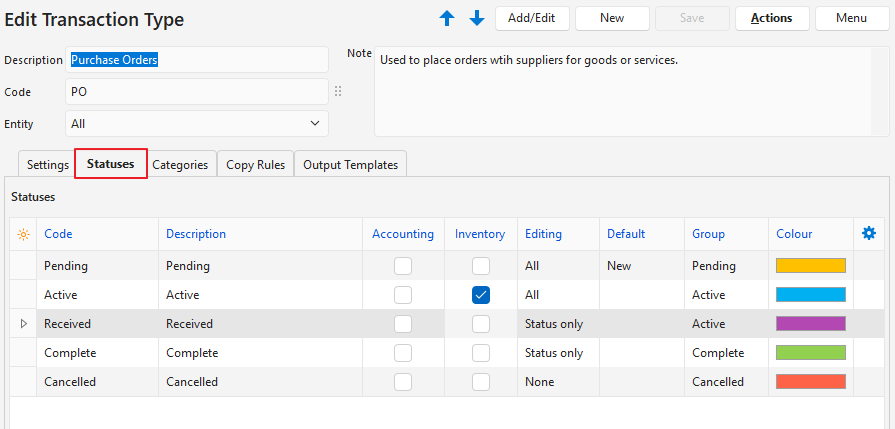Click the orange Pending colour swatch

pyautogui.click(x=811, y=266)
